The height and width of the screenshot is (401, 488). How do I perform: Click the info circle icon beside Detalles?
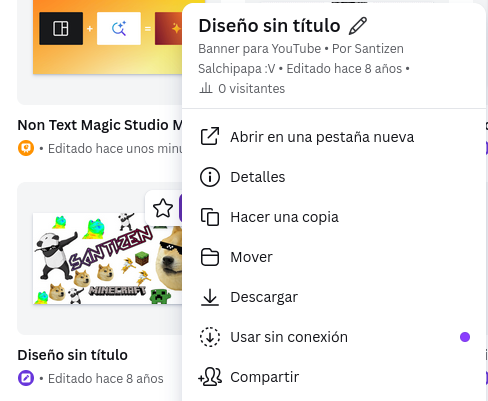[x=210, y=177]
